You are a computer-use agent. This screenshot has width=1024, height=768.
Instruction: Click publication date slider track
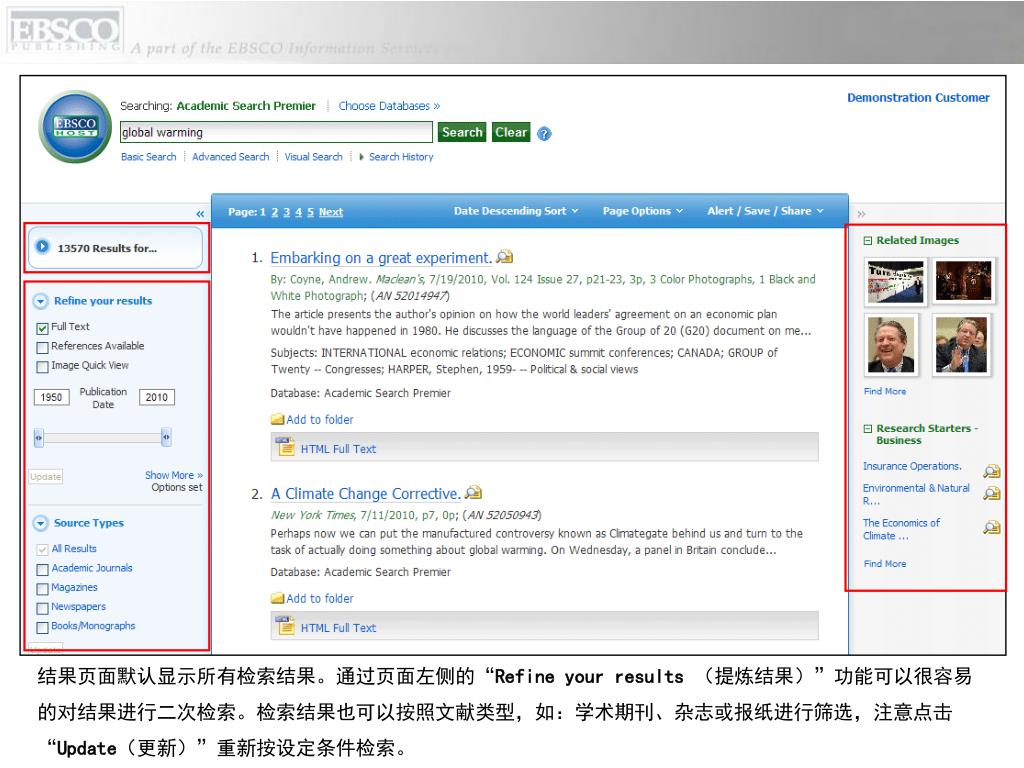point(103,437)
